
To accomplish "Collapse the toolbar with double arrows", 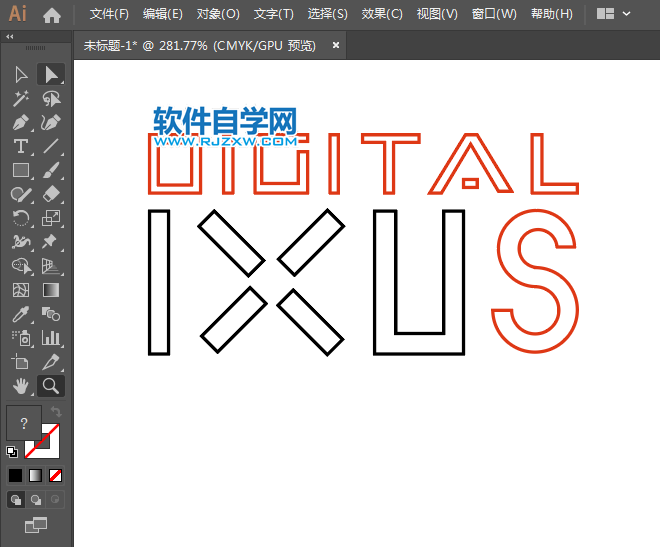I will (10, 37).
